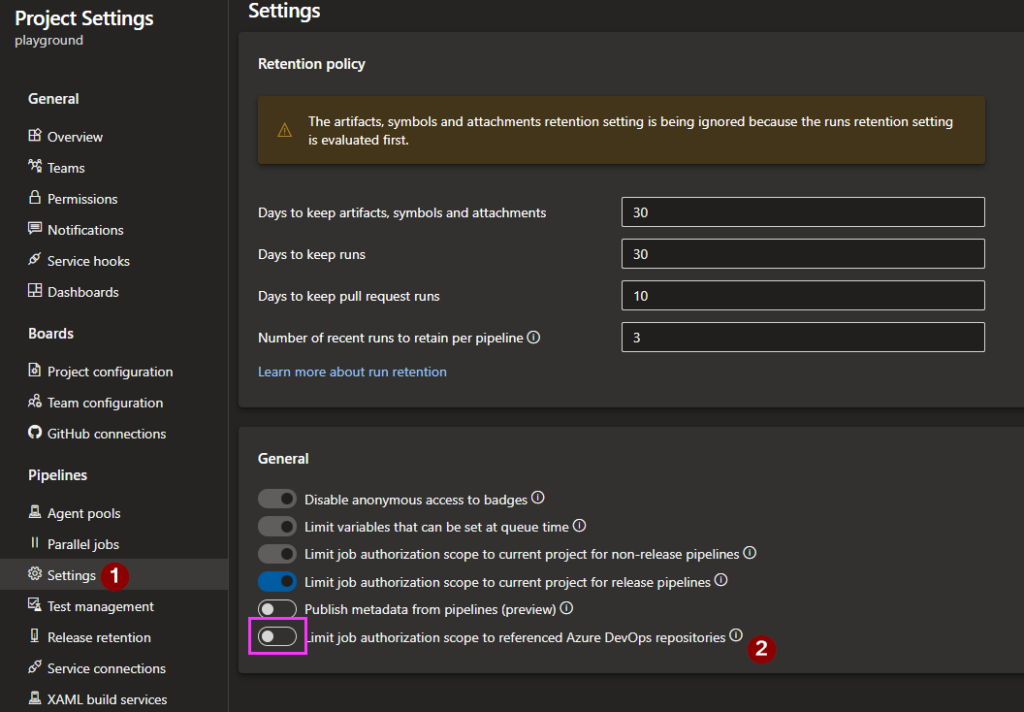Enable scope limit to referenced Azure DevOps repositories
Image resolution: width=1024 pixels, height=712 pixels.
click(x=277, y=636)
